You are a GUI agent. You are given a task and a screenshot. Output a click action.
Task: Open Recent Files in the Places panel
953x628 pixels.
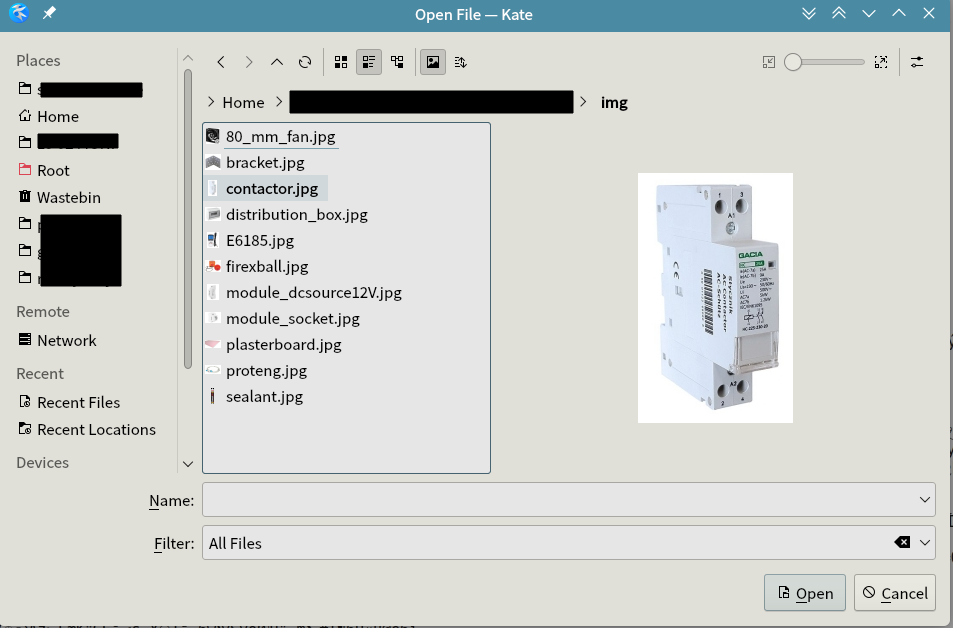(x=78, y=402)
